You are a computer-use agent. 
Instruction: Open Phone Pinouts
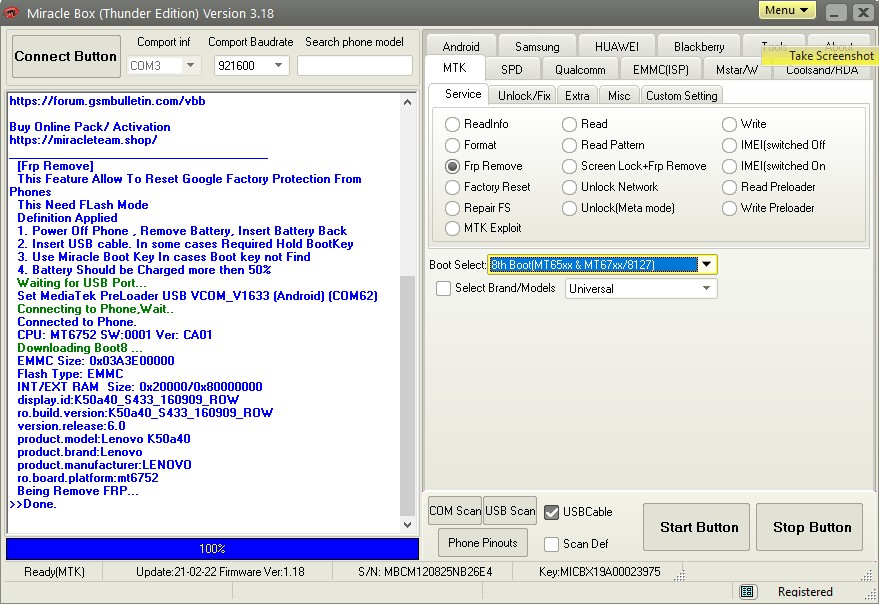click(483, 543)
